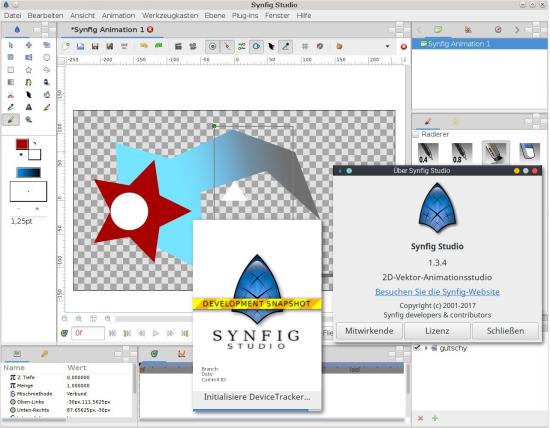Screen dimensions: 550x428
Task: Expand the gutschy layer group
Action: [x=426, y=348]
